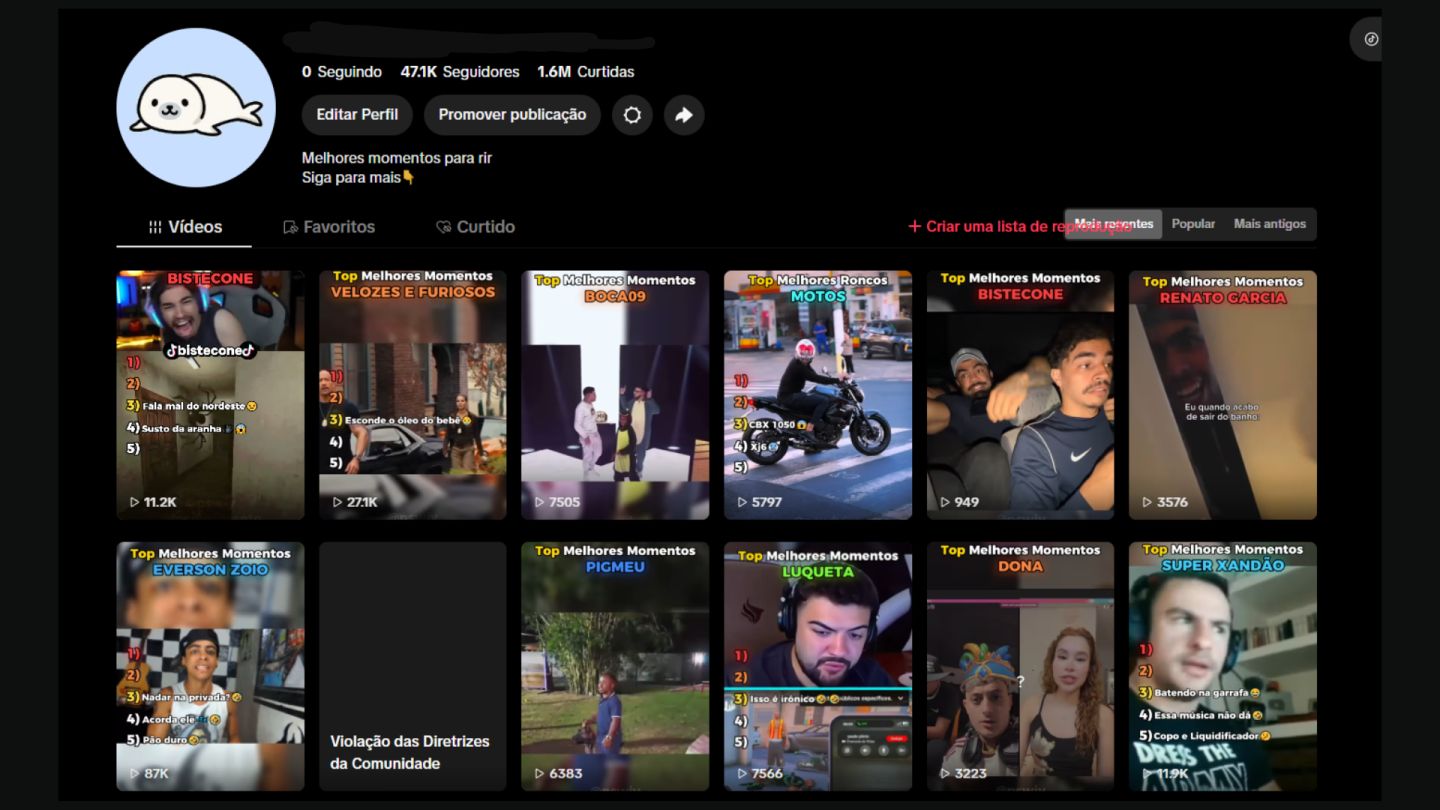1440x810 pixels.
Task: Switch to the Favoritos tab
Action: point(329,227)
